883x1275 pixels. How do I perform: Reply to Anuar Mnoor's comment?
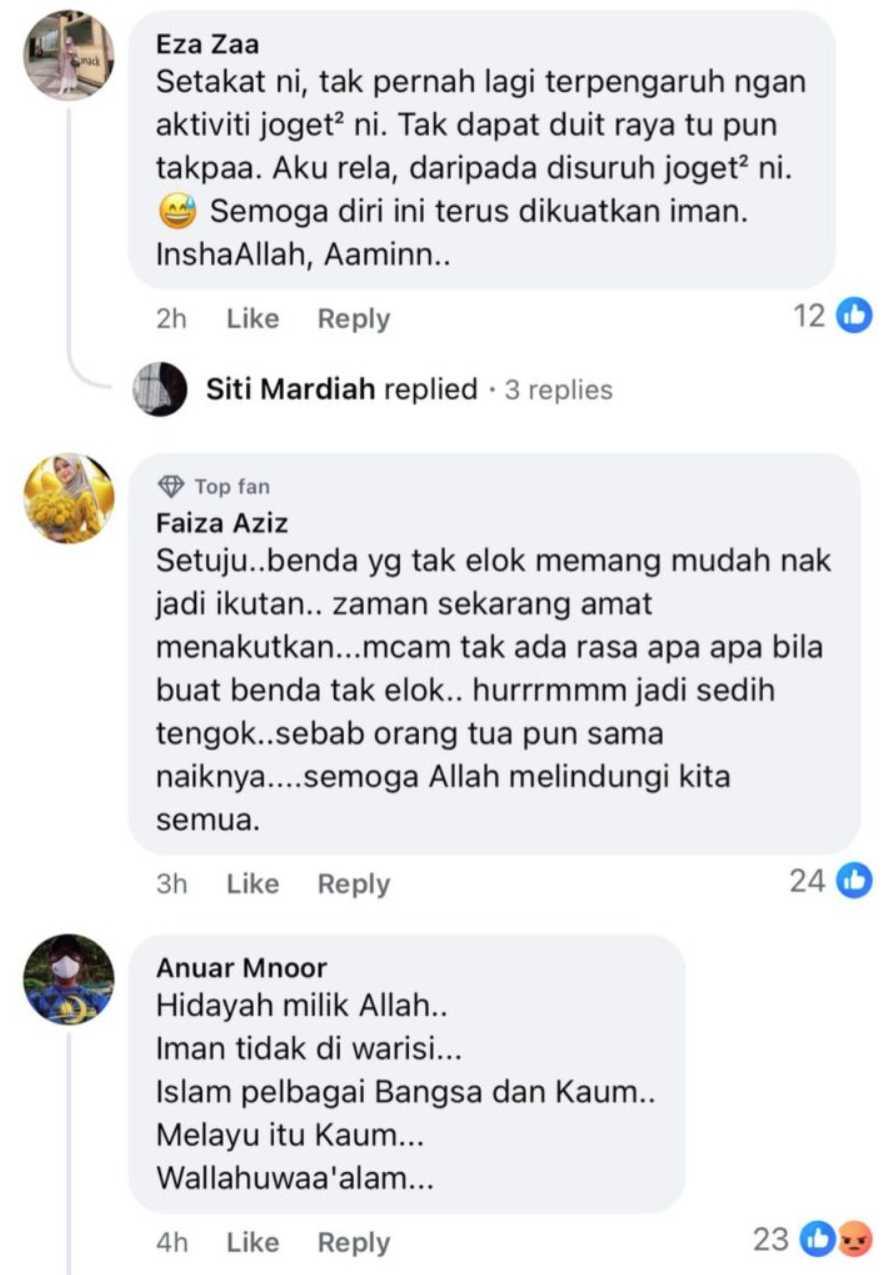click(x=354, y=1242)
